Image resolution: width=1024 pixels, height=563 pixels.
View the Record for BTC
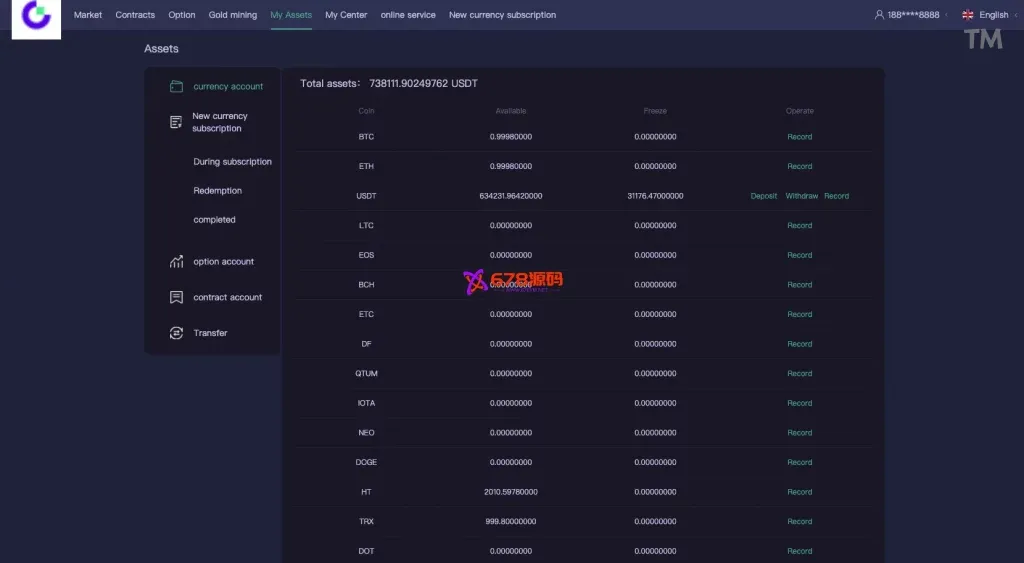point(799,137)
